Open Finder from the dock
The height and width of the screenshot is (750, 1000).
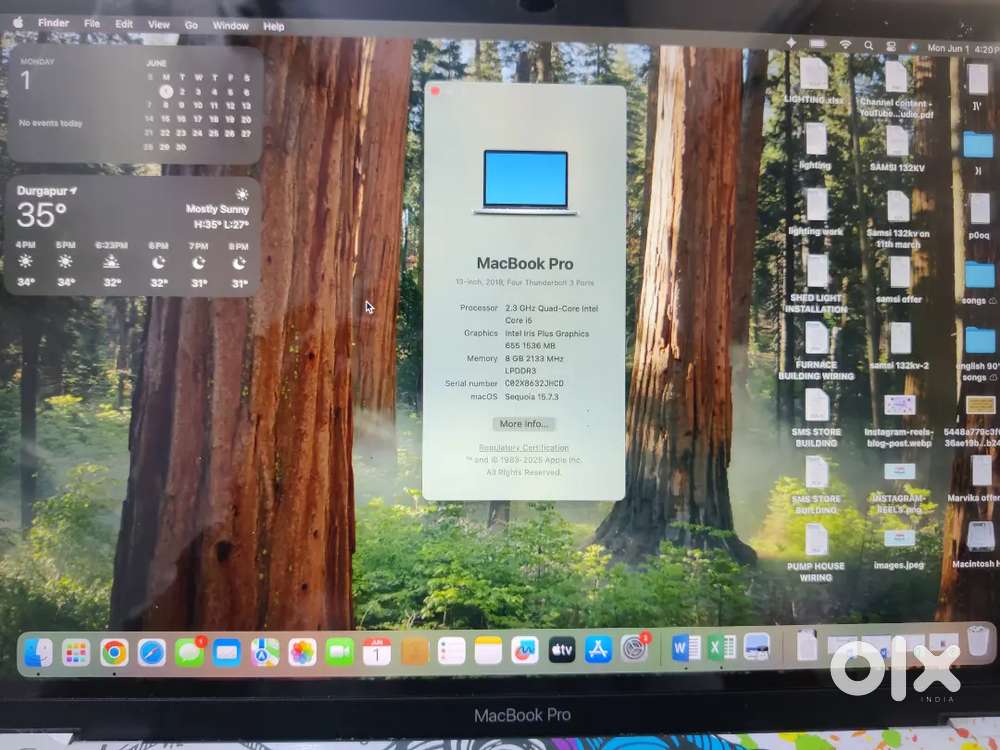point(38,652)
